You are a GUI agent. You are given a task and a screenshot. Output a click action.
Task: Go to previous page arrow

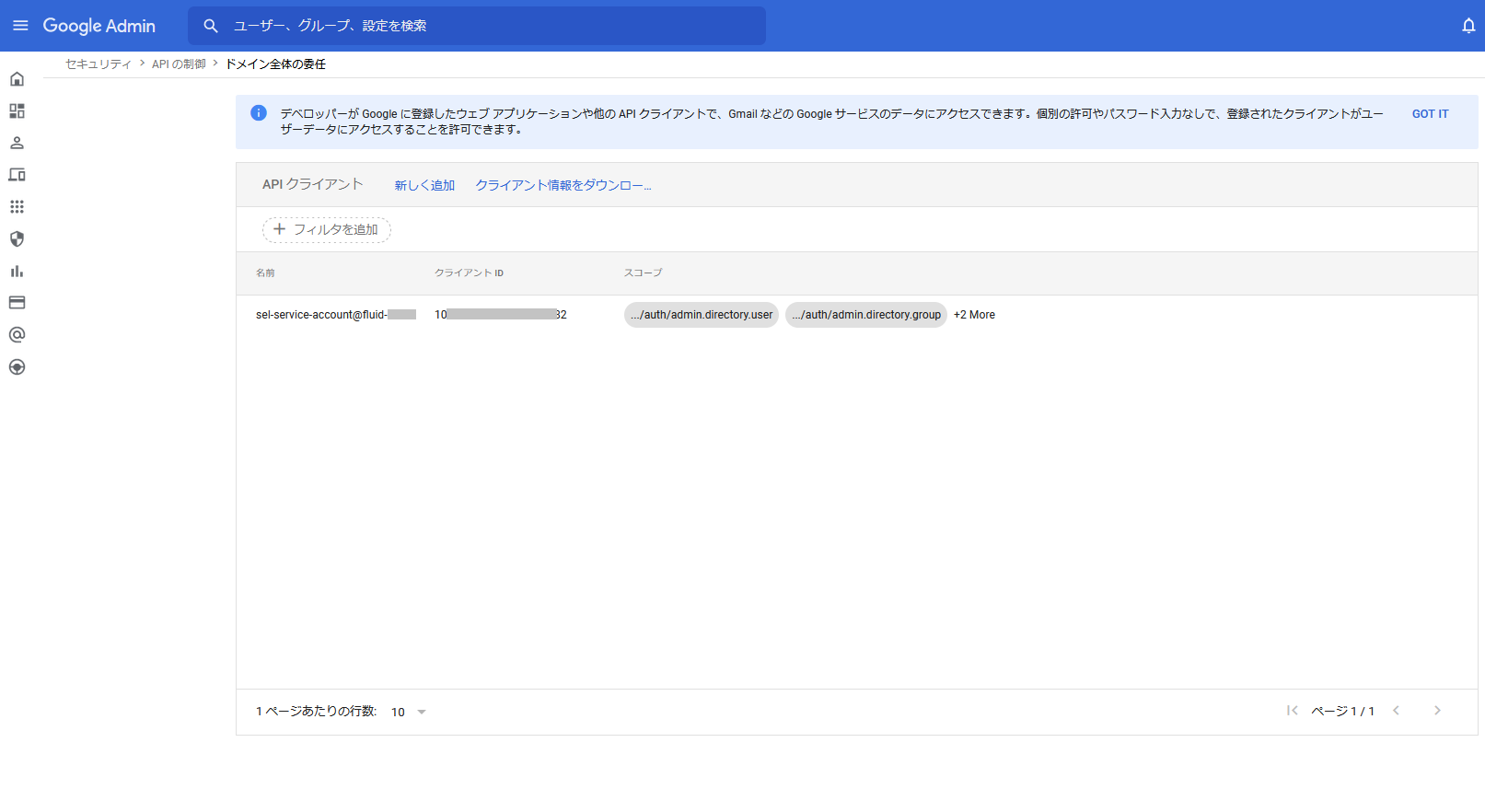pos(1397,711)
